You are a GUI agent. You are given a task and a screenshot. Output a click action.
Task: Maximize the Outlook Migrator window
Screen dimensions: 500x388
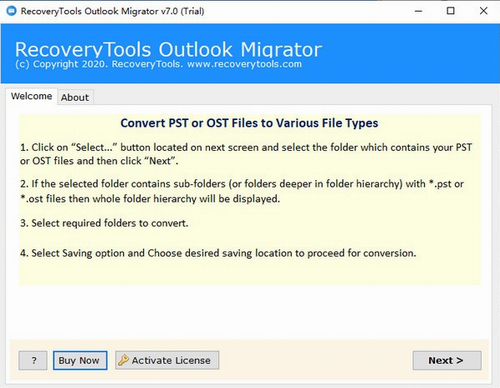click(x=450, y=11)
